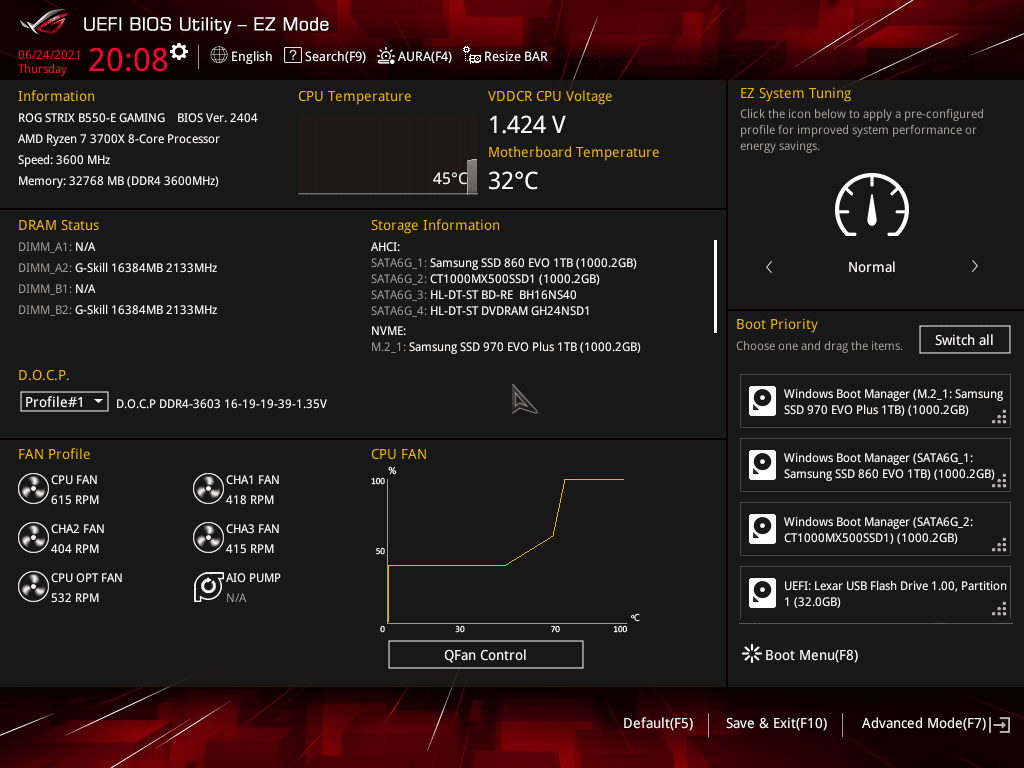Grab drag handle of SATA6G_1 boot entry
The height and width of the screenshot is (768, 1024).
(x=999, y=481)
